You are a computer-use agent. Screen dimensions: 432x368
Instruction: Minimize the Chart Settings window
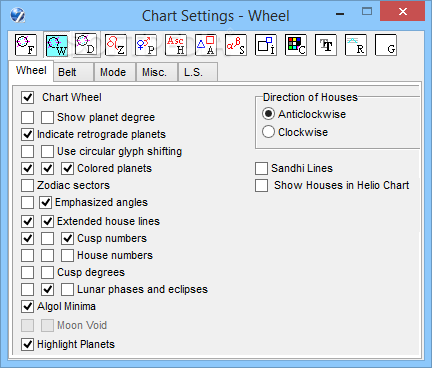click(340, 14)
